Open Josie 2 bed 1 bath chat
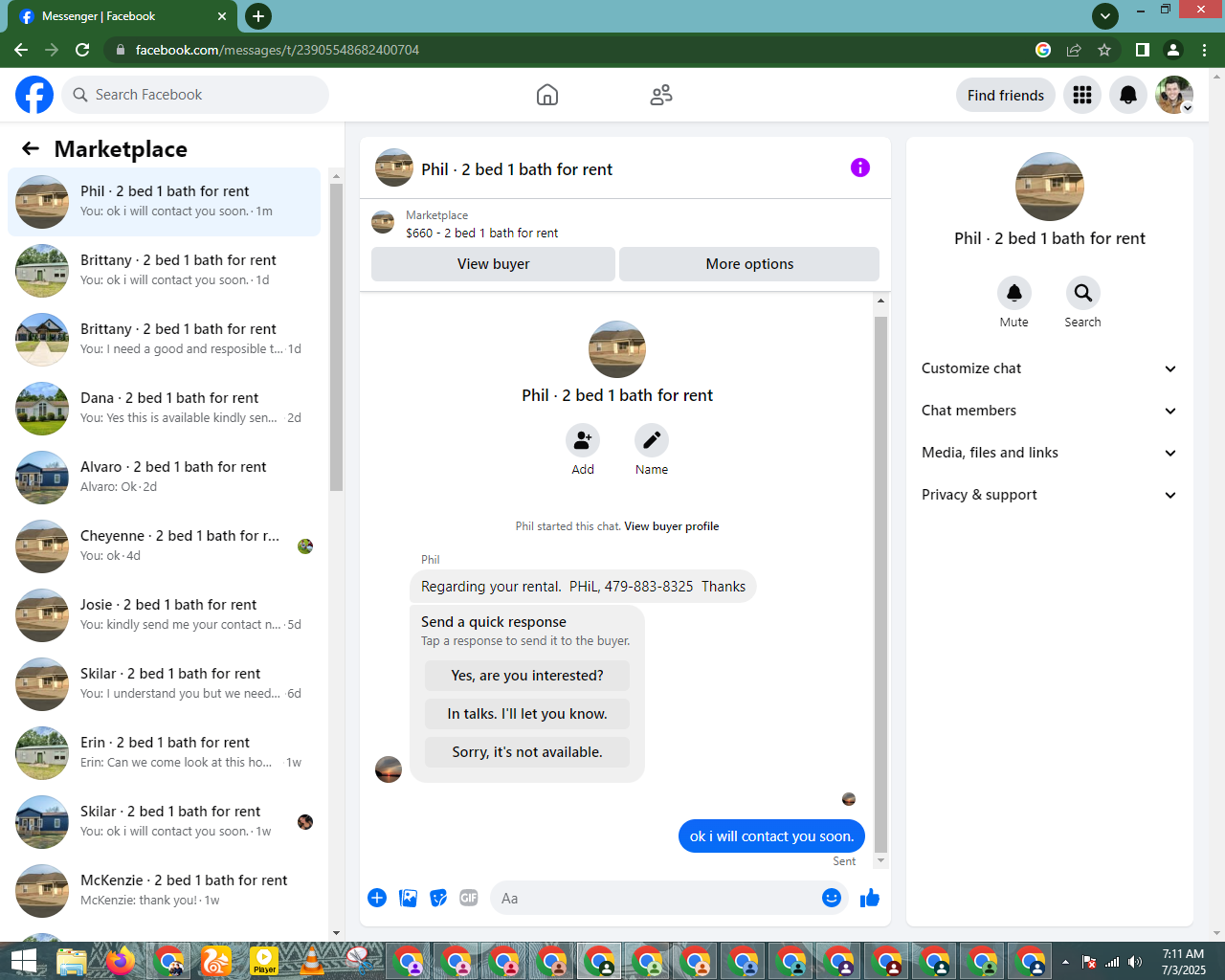1225x980 pixels. 164,615
